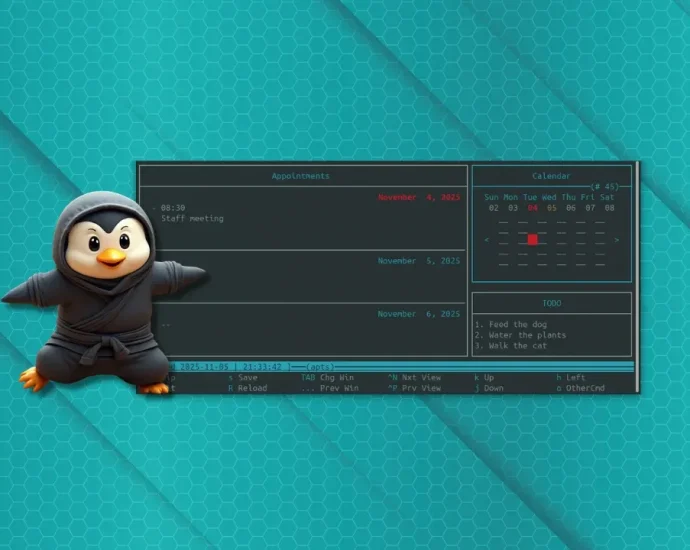This screenshot has height=550, width=690.
Task: Click the (# 45) week number label
Action: click(x=605, y=187)
